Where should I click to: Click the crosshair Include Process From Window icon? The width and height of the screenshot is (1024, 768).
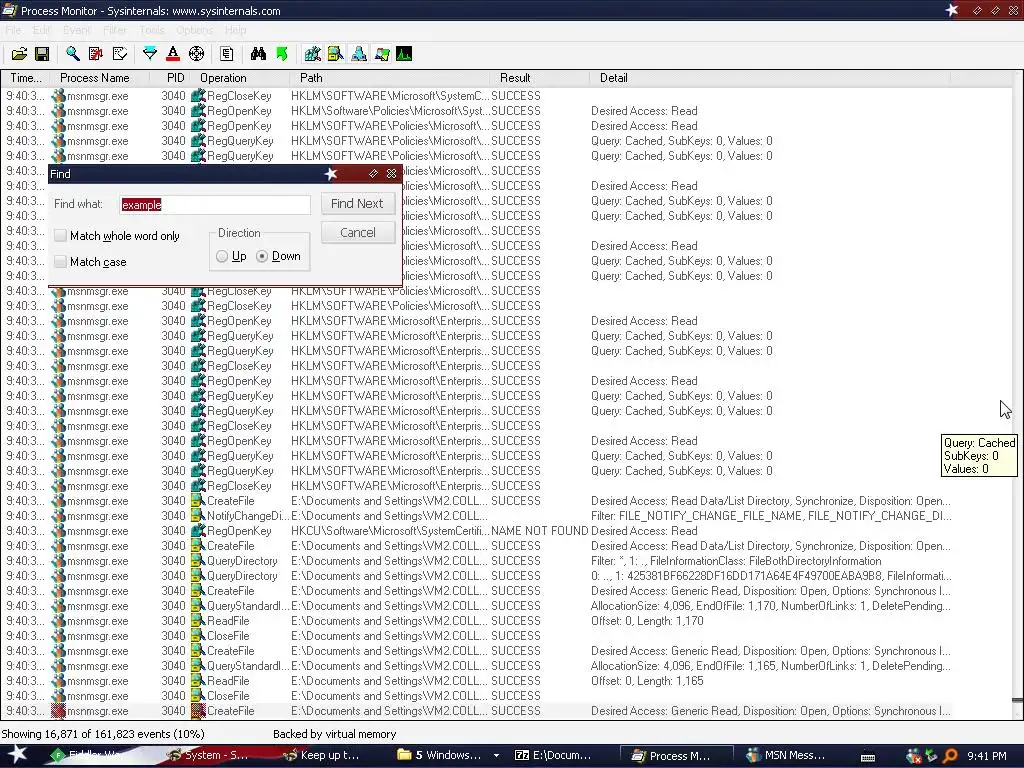(x=196, y=54)
